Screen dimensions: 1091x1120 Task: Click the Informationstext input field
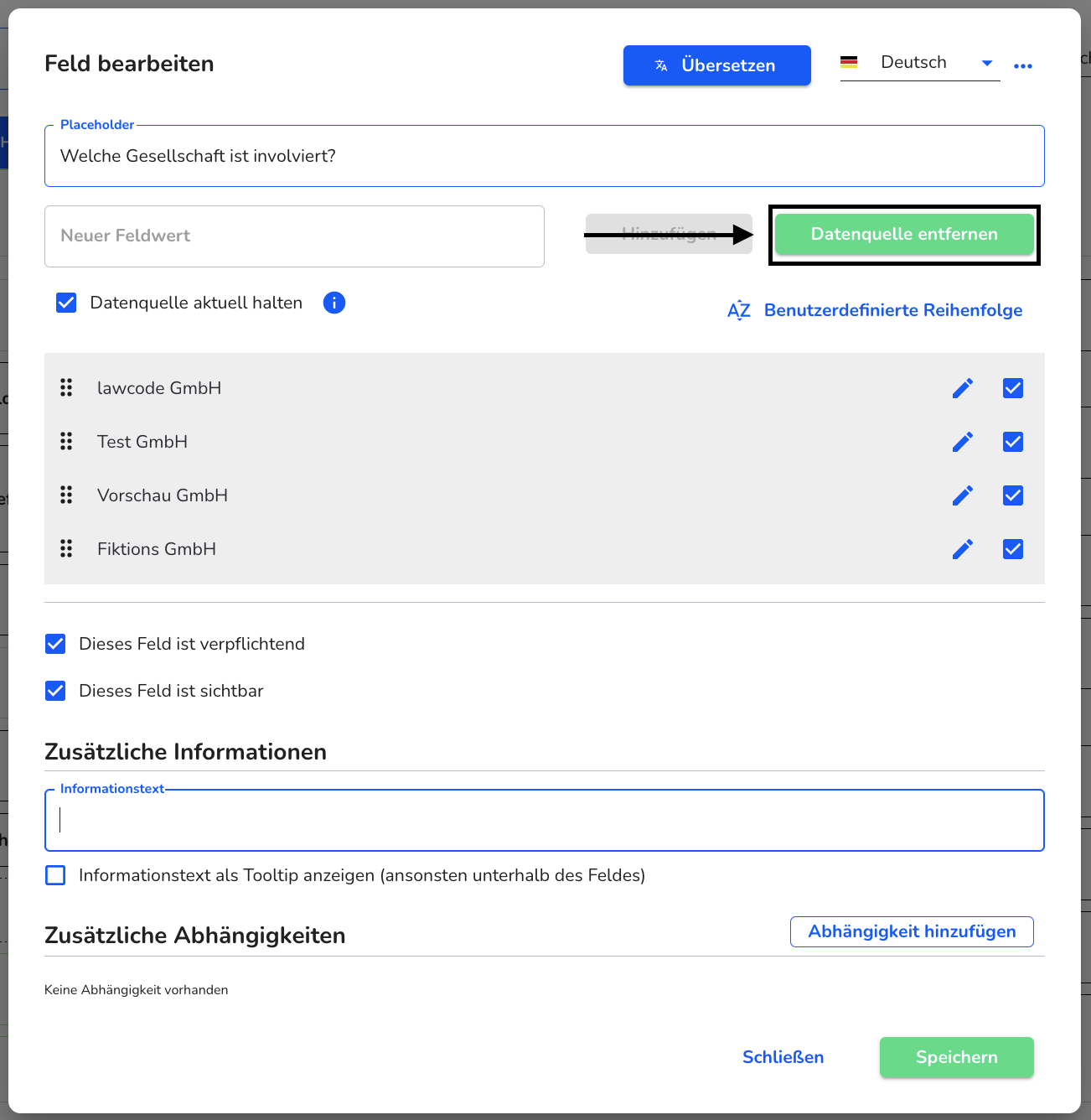545,820
